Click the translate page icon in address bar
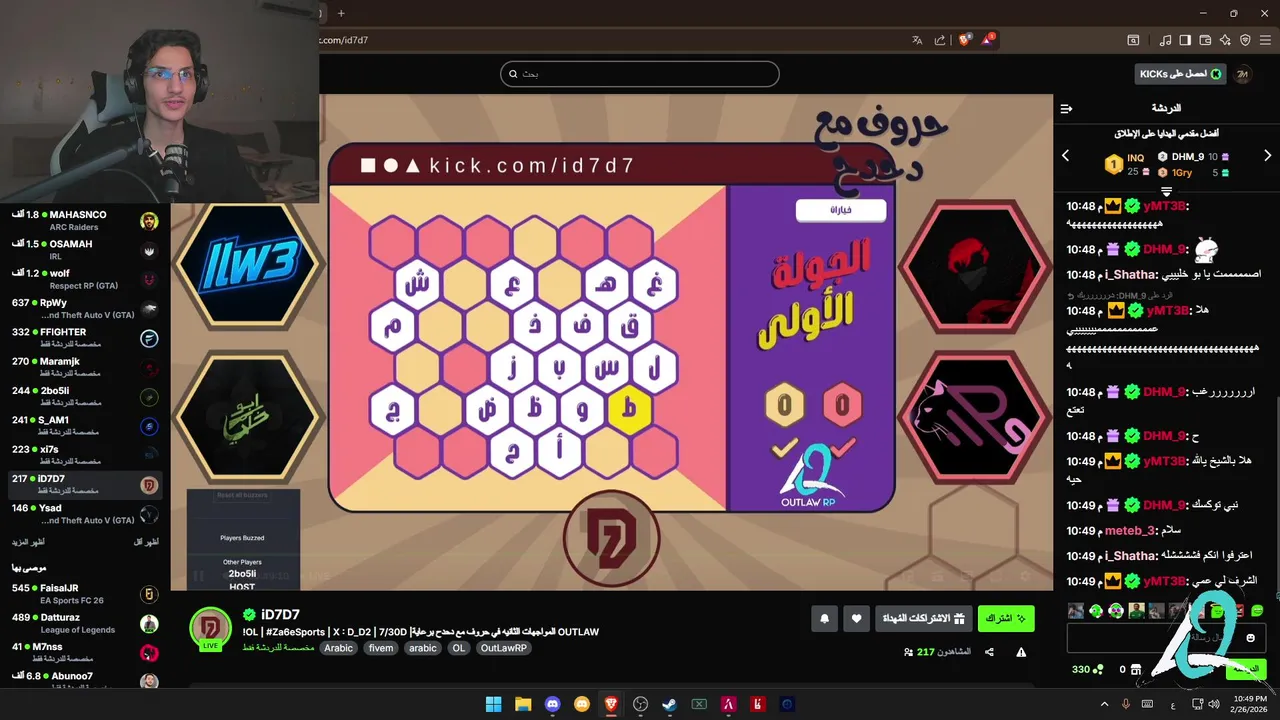Screen dimensions: 1280x720 pos(917,40)
